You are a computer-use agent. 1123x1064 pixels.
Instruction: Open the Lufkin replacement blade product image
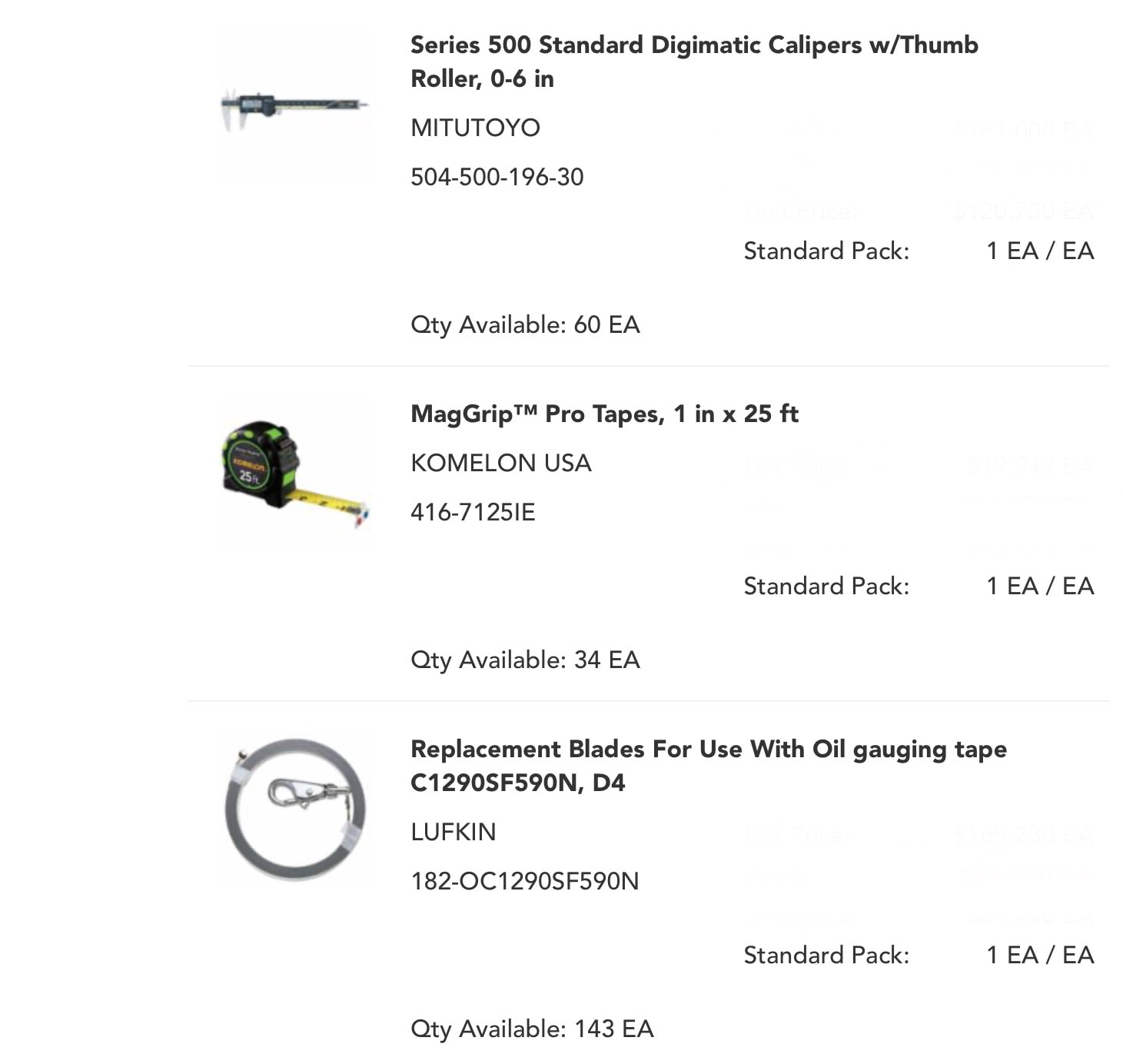(x=295, y=810)
